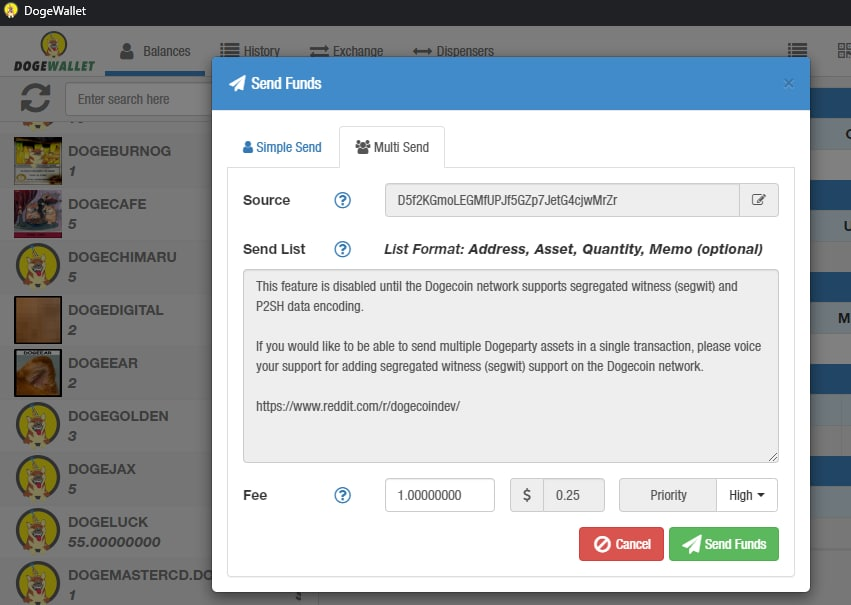This screenshot has width=851, height=605.
Task: Select the DOGECHIMARU asset icon
Action: pos(38,266)
